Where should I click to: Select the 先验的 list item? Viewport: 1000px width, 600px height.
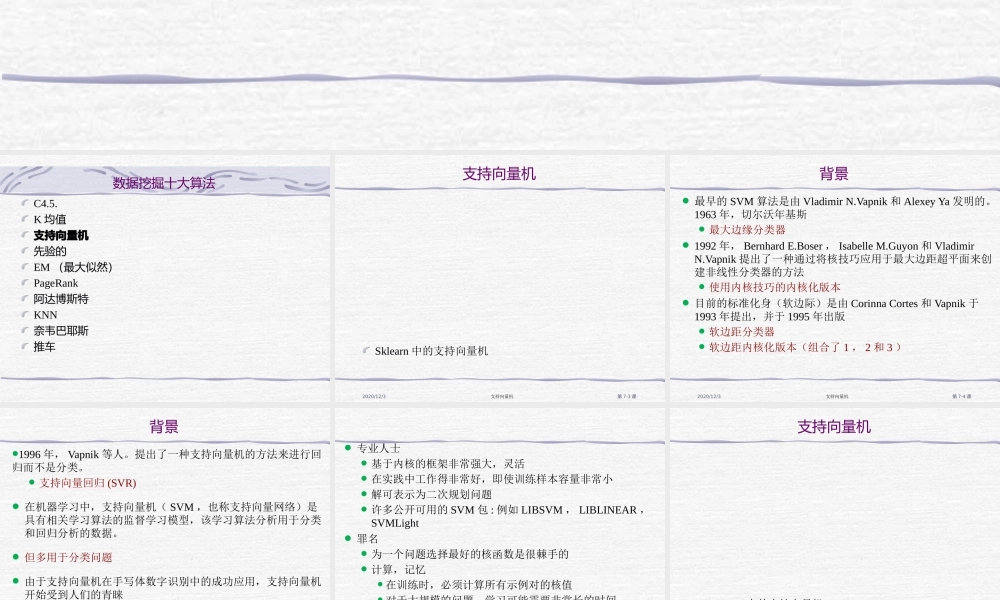50,251
